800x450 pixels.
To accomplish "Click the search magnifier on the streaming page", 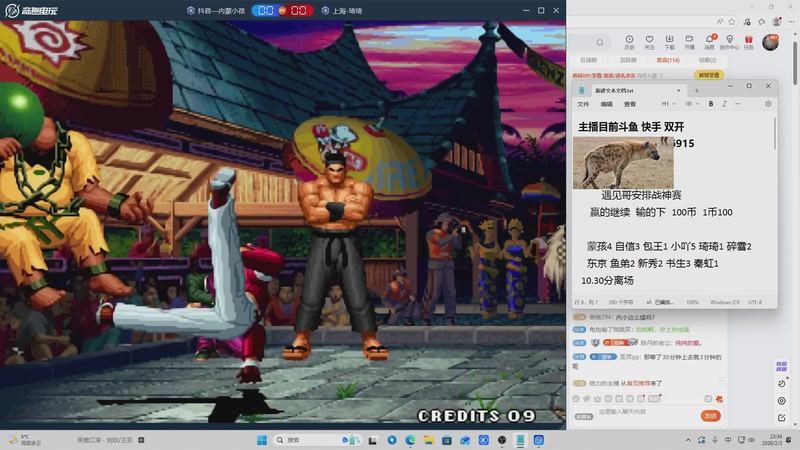I will tap(600, 42).
